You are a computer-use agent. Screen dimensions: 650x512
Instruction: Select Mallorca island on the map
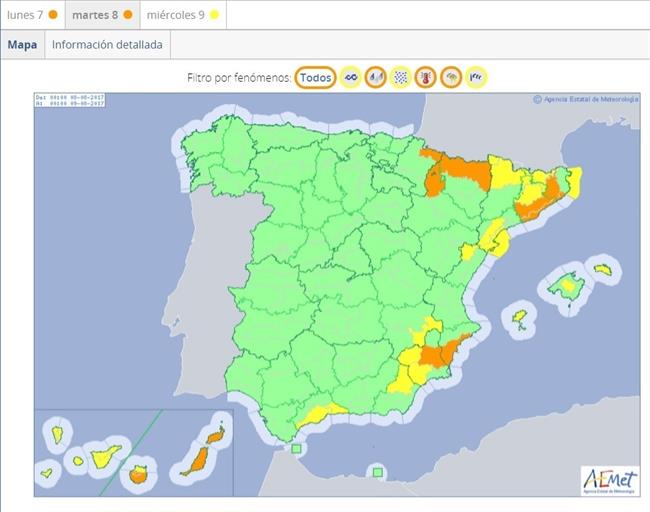pyautogui.click(x=566, y=286)
